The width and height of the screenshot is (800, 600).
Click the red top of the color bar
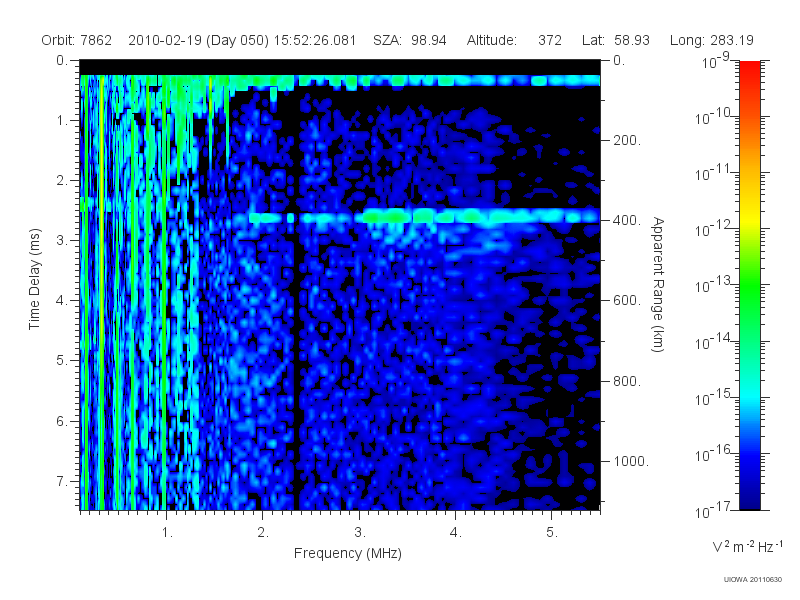[749, 69]
